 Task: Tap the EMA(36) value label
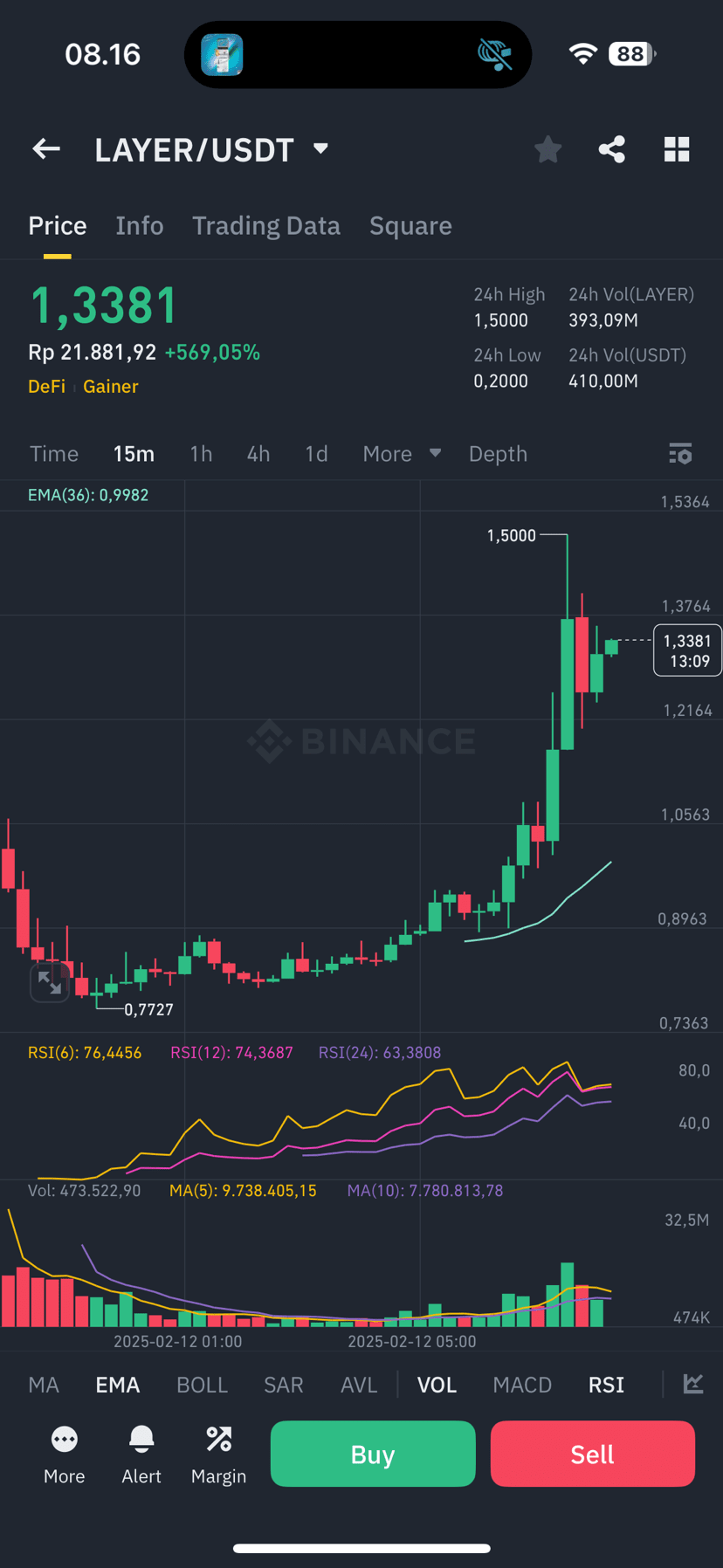(88, 495)
